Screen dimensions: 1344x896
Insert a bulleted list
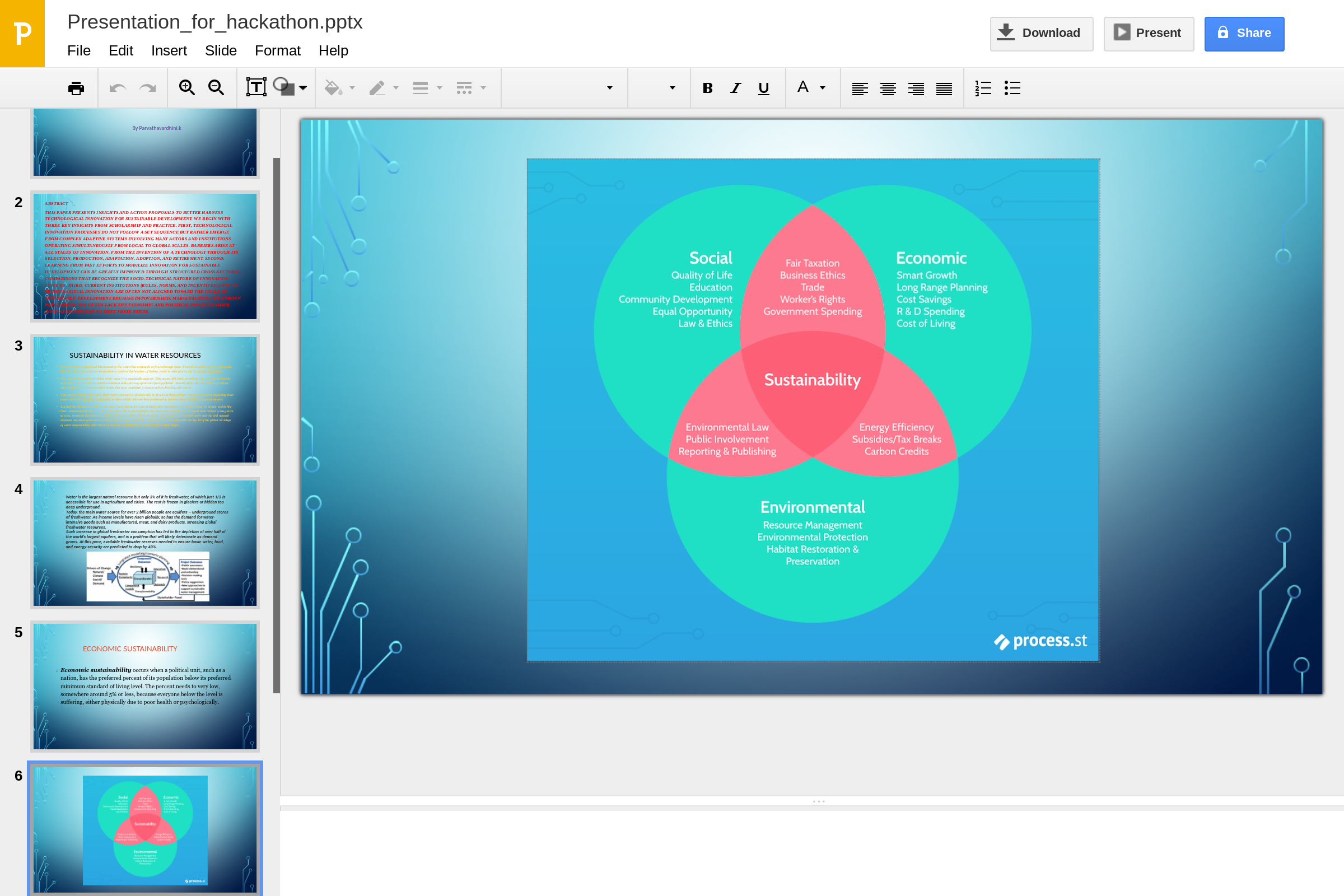pyautogui.click(x=1012, y=88)
